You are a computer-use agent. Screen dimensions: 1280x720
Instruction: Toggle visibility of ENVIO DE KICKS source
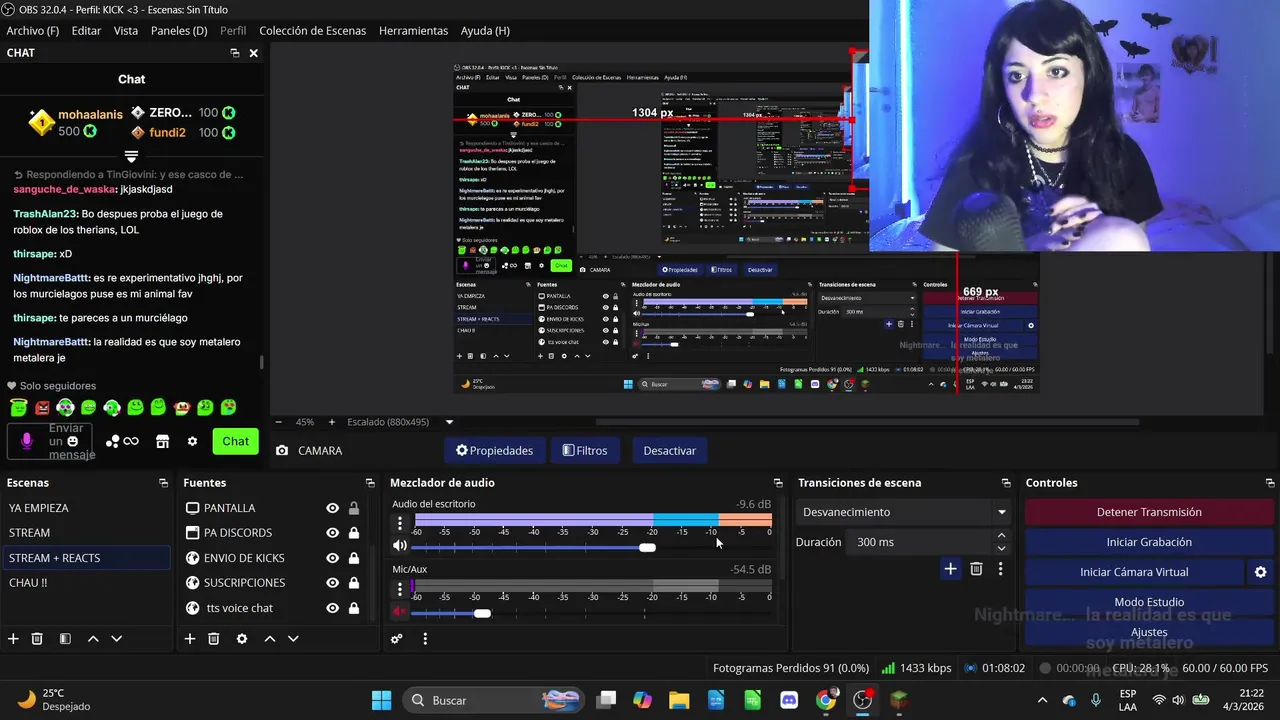click(x=332, y=558)
